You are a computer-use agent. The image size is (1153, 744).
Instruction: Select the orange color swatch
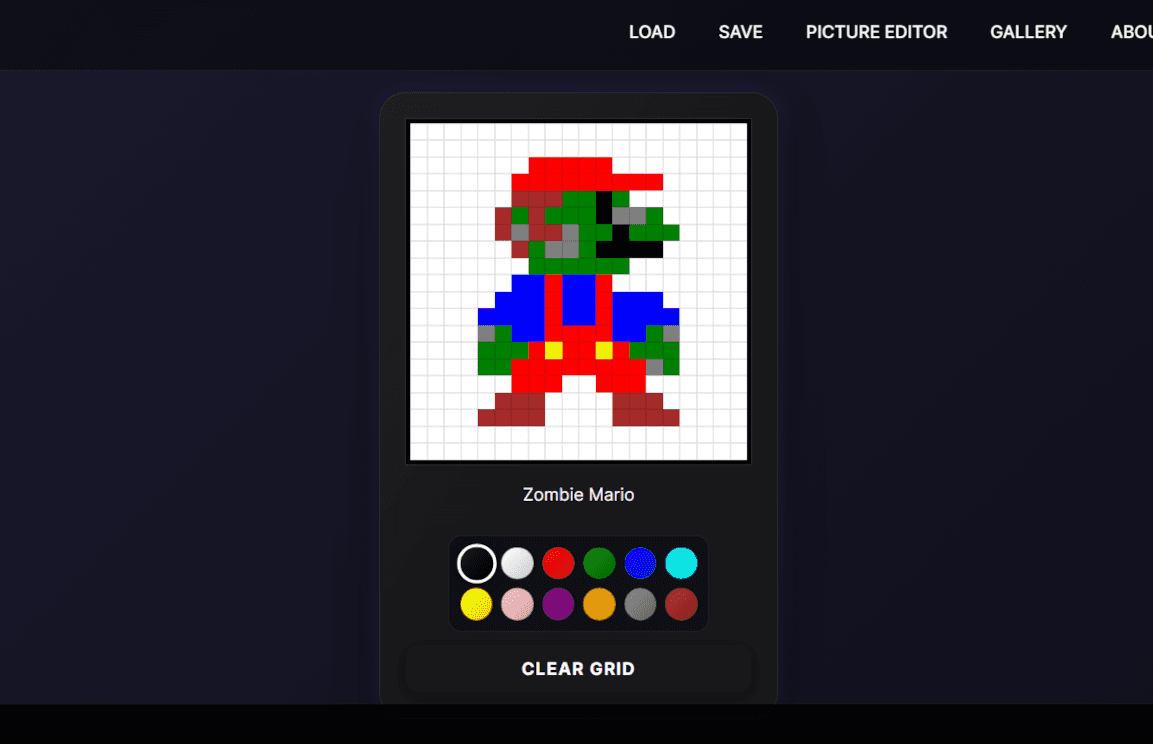tap(599, 604)
